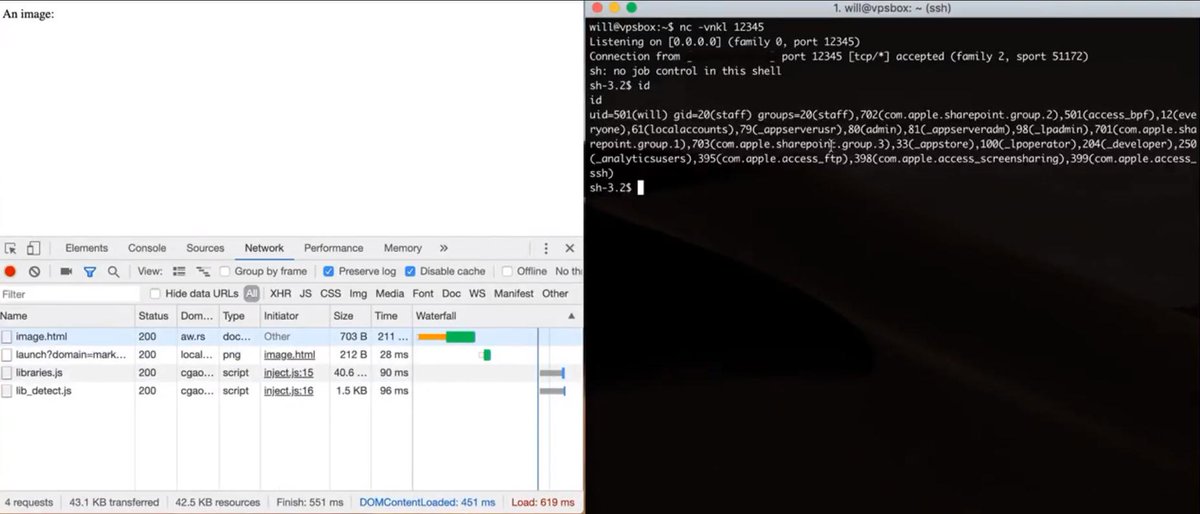Open the DevTools three-dot customize menu
This screenshot has width=1200, height=514.
pyautogui.click(x=546, y=249)
